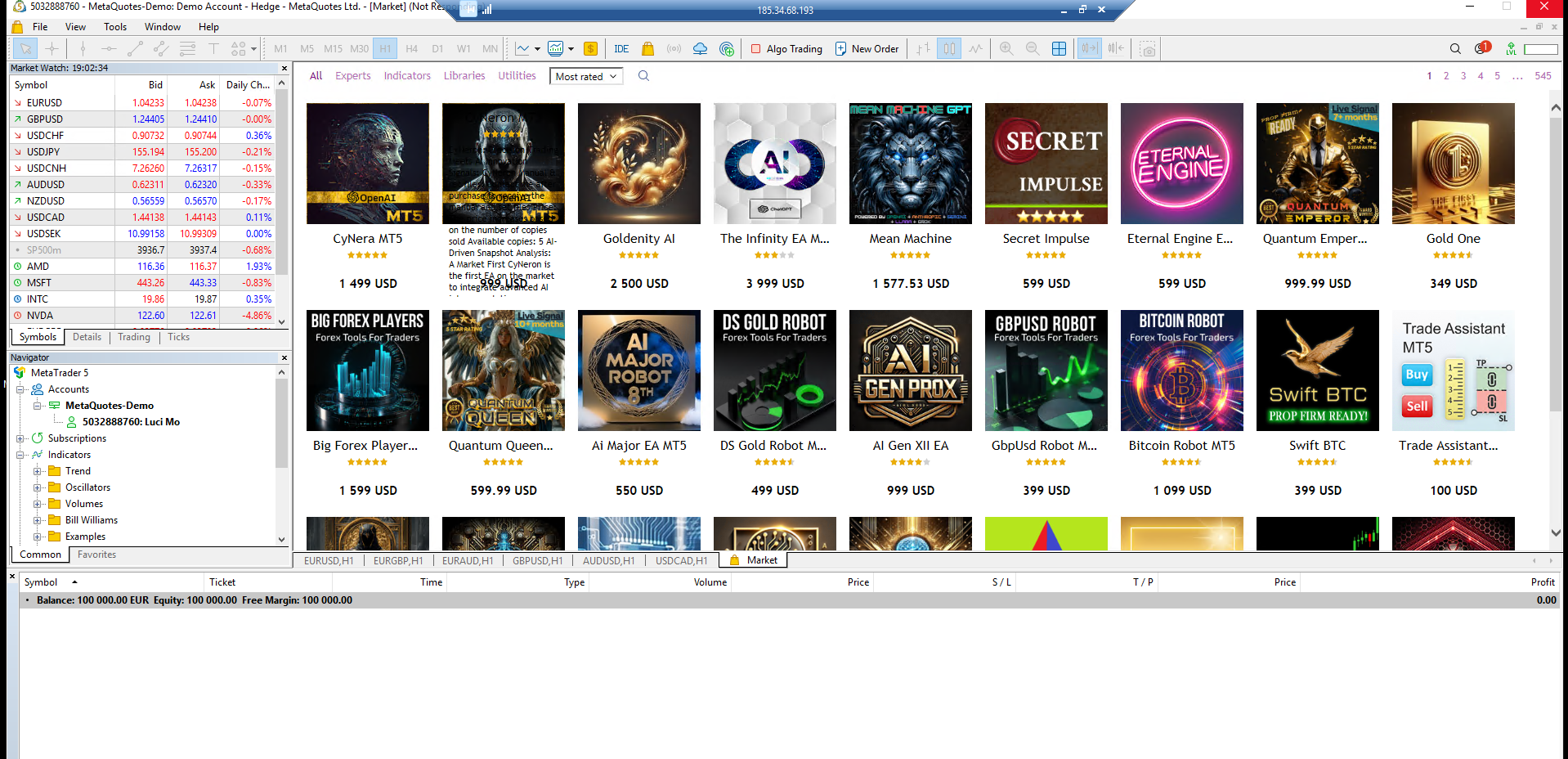The height and width of the screenshot is (759, 1568).
Task: Open the indicators list dropdown arrow
Action: pos(571,49)
